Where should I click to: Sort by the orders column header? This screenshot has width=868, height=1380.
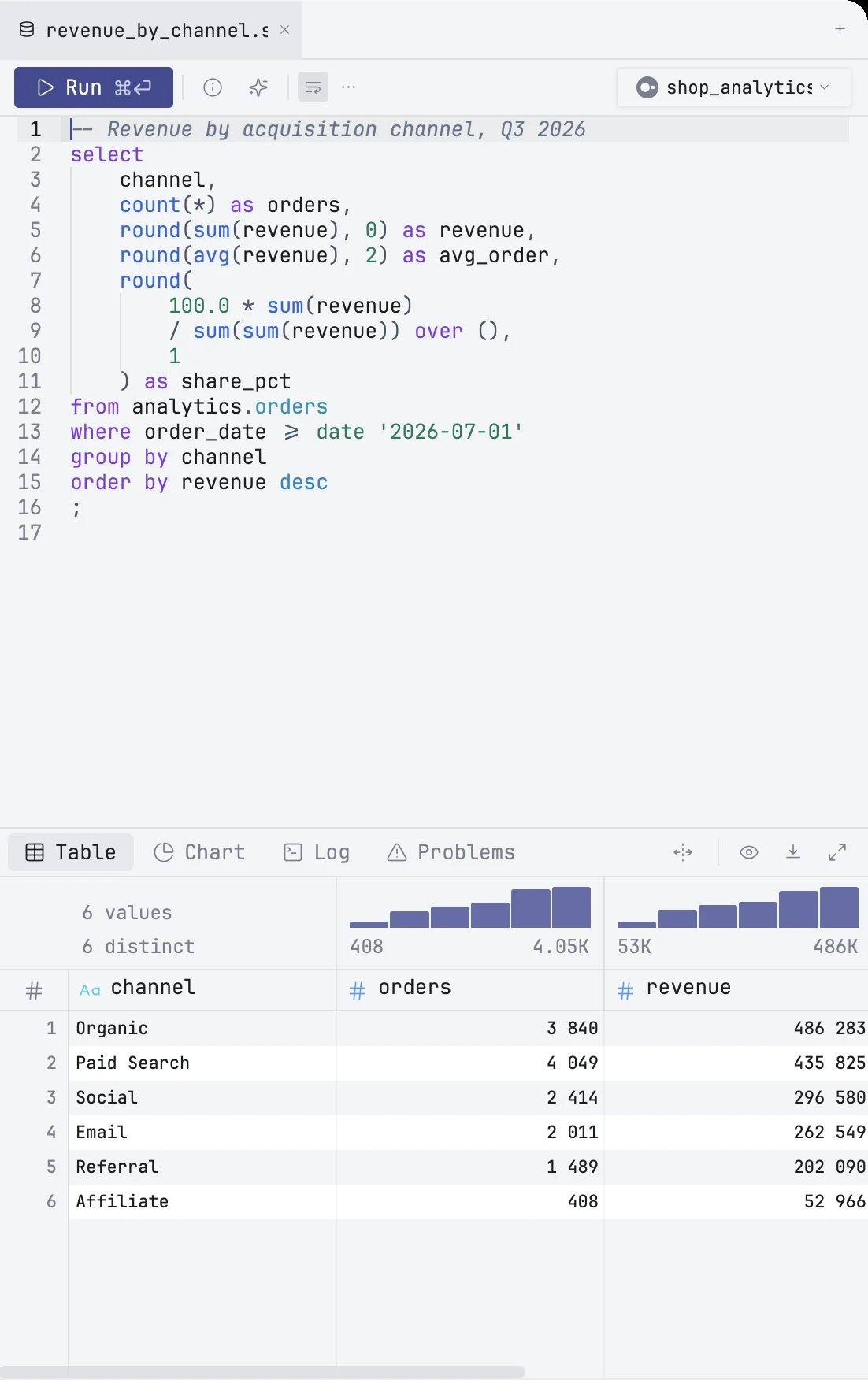(x=470, y=990)
